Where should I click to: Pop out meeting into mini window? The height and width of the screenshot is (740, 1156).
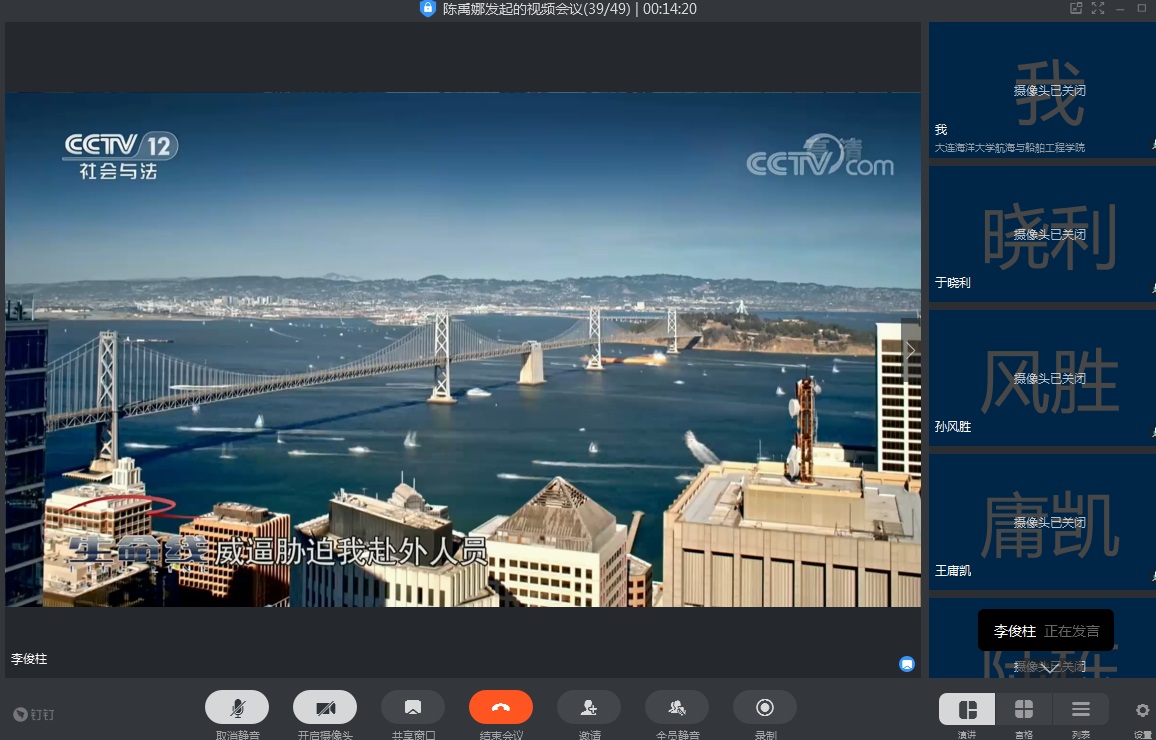click(1076, 8)
